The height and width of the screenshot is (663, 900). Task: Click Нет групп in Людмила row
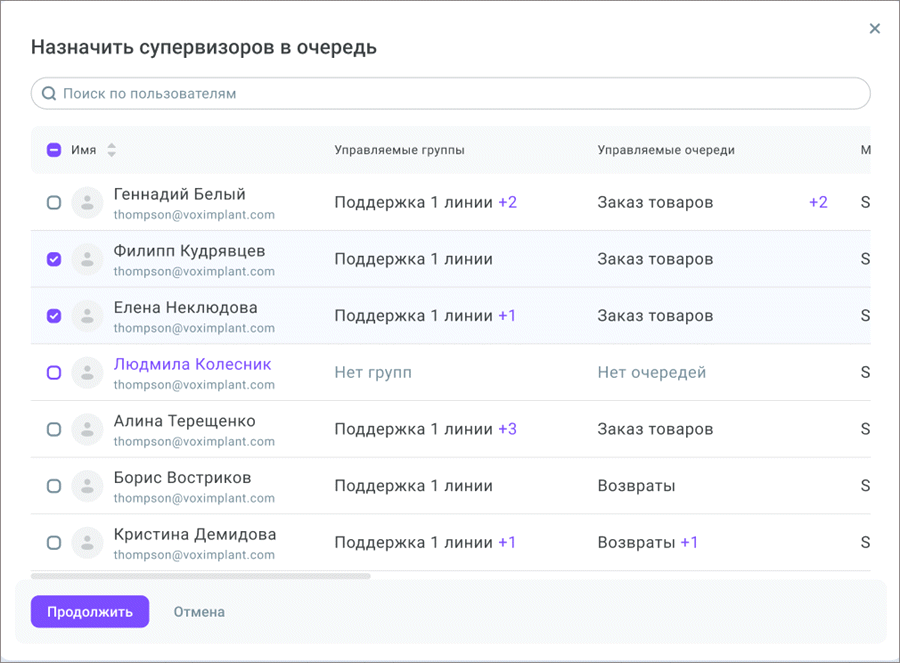373,373
